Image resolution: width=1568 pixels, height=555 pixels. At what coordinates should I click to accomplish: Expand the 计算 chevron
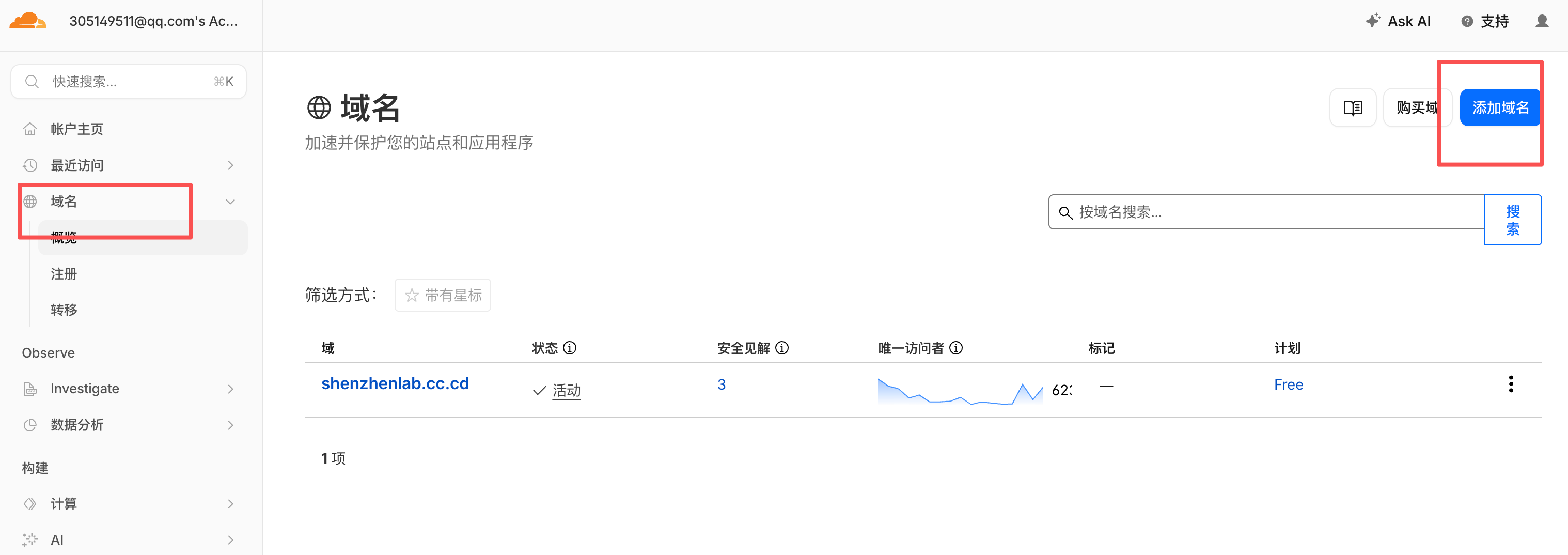pos(230,504)
